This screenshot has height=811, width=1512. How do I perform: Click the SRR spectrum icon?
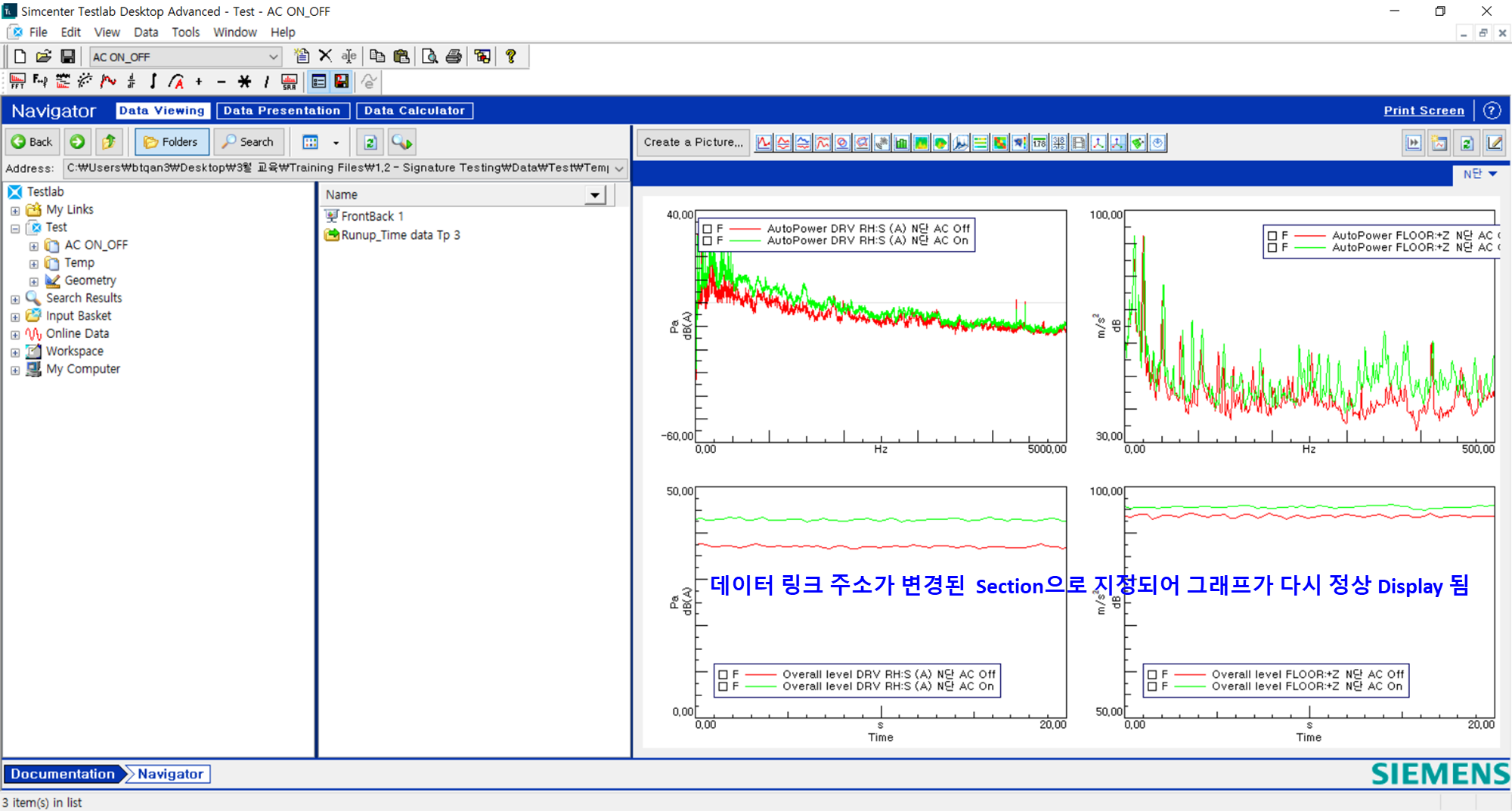coord(290,81)
